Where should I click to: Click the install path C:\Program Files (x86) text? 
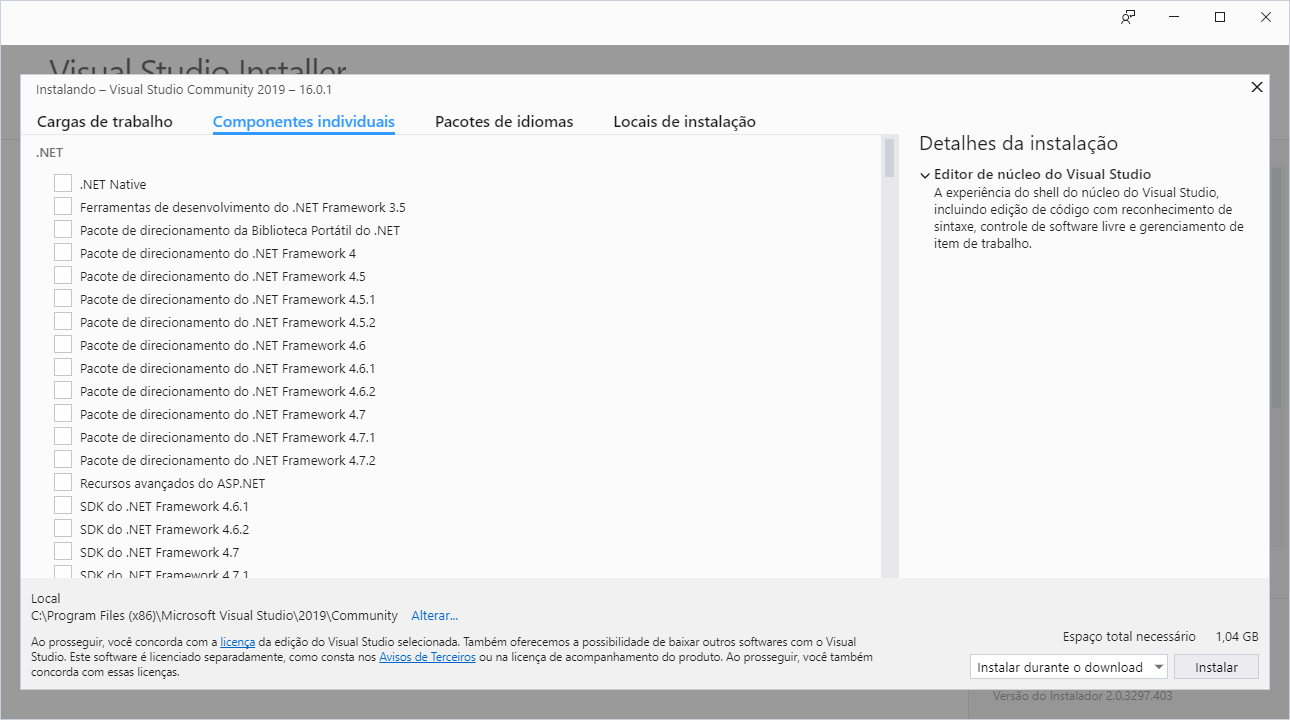click(x=215, y=616)
